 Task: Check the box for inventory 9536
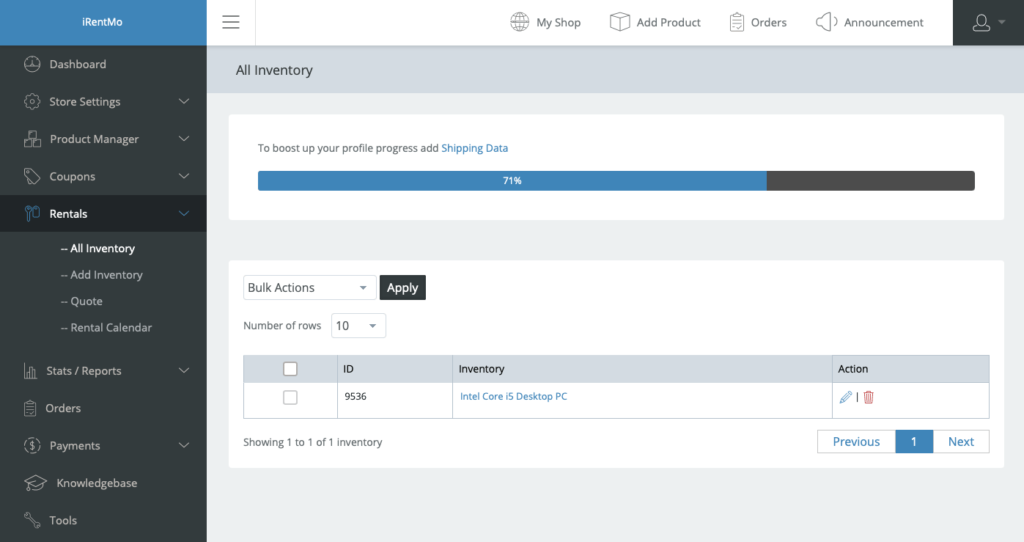click(290, 397)
